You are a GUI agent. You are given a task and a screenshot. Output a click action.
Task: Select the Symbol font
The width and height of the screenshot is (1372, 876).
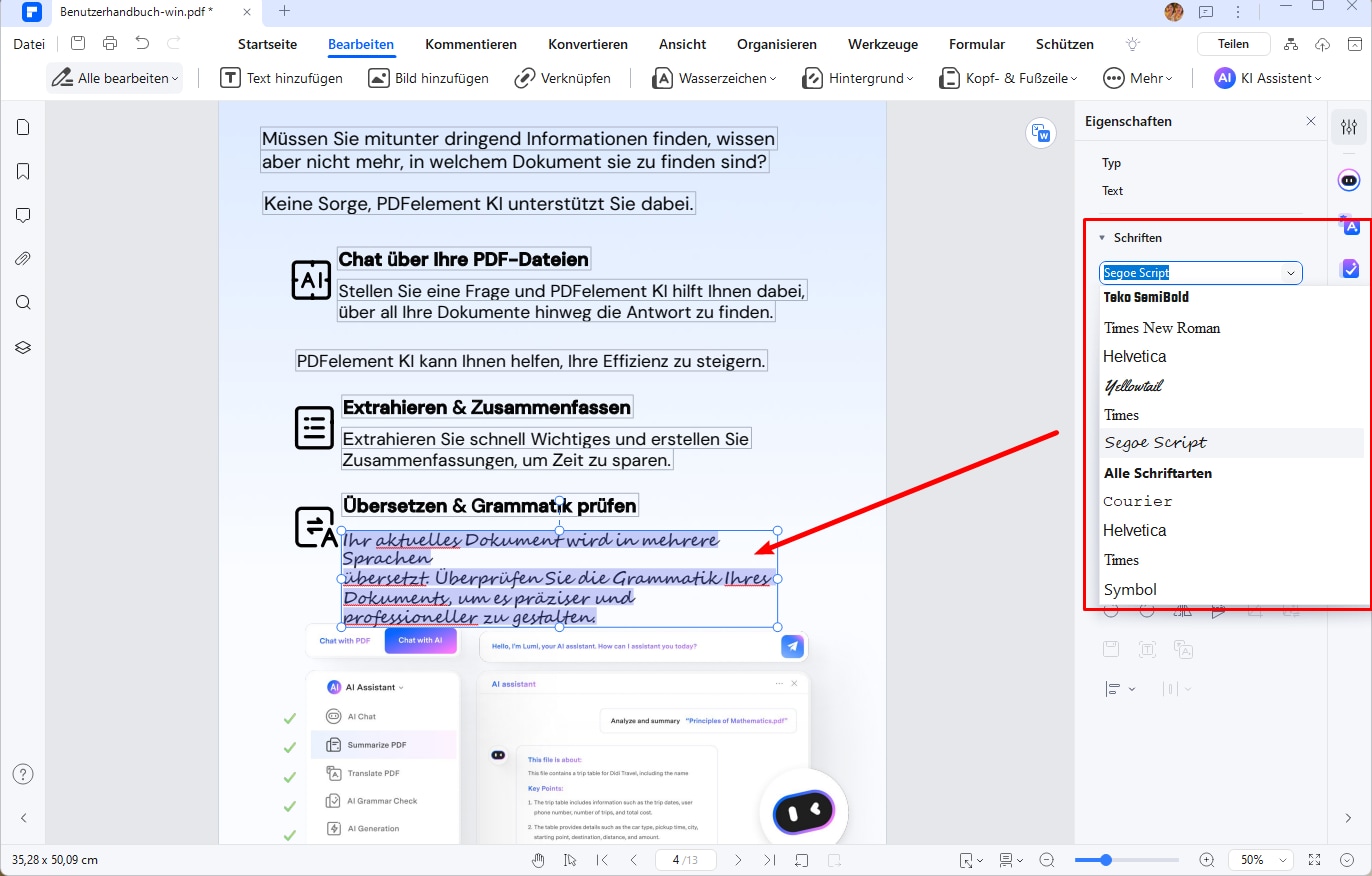point(1130,590)
